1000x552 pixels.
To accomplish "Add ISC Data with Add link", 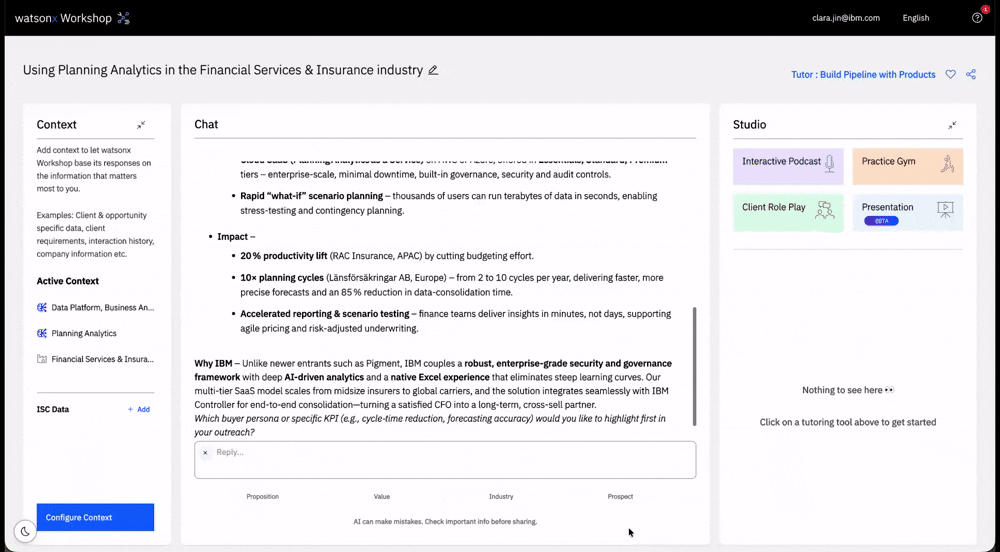I will (139, 409).
